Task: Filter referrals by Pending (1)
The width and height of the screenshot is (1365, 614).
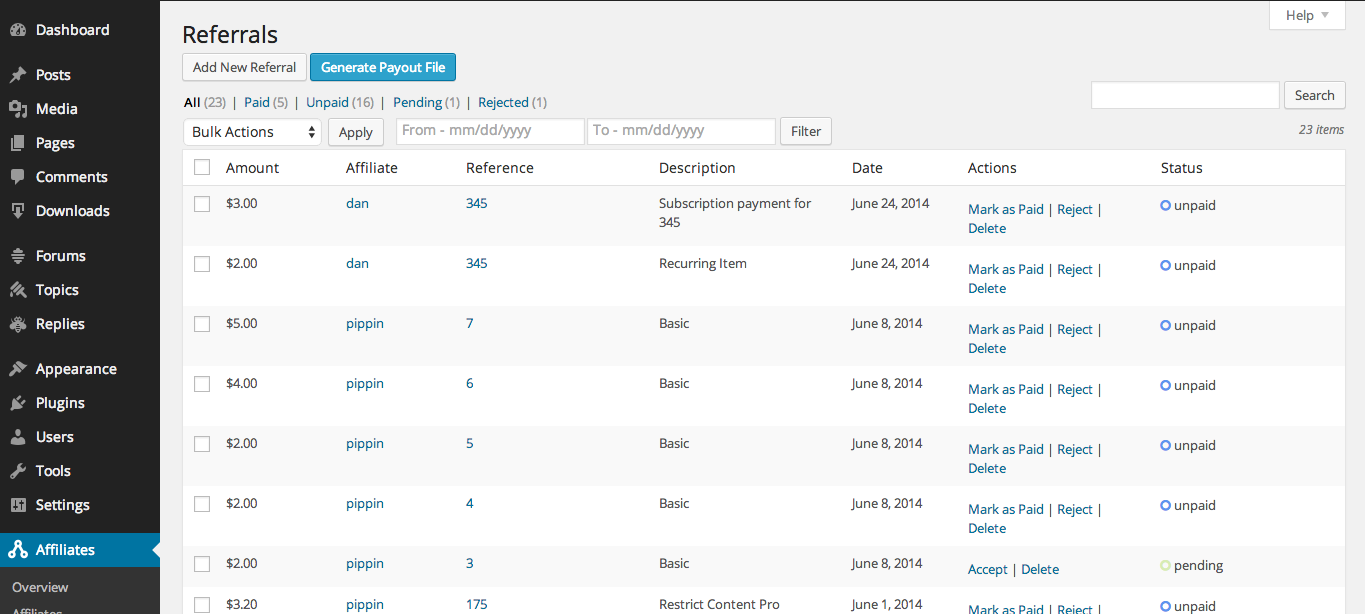Action: tap(427, 102)
